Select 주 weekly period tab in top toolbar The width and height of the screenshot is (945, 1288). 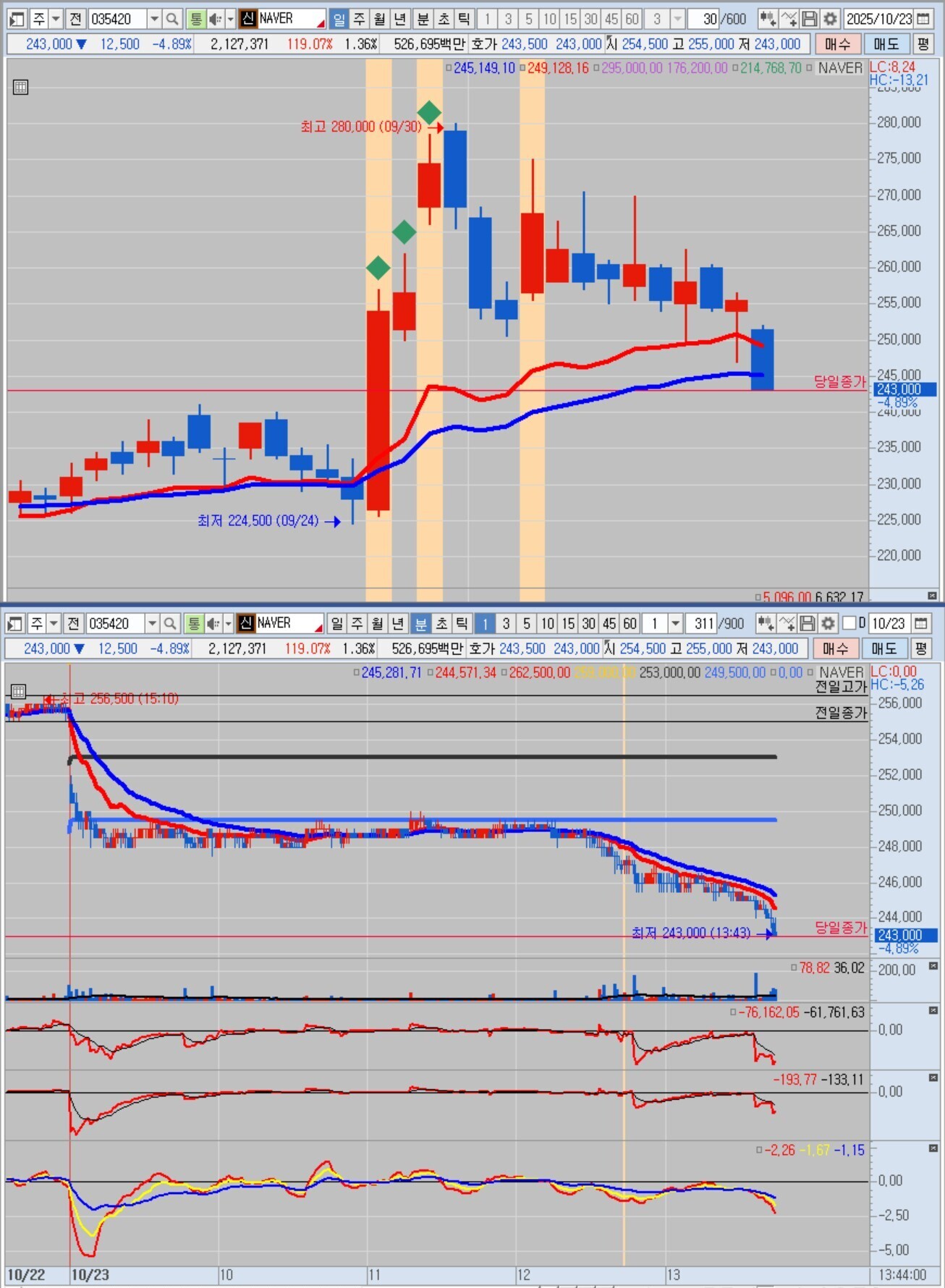coord(360,19)
